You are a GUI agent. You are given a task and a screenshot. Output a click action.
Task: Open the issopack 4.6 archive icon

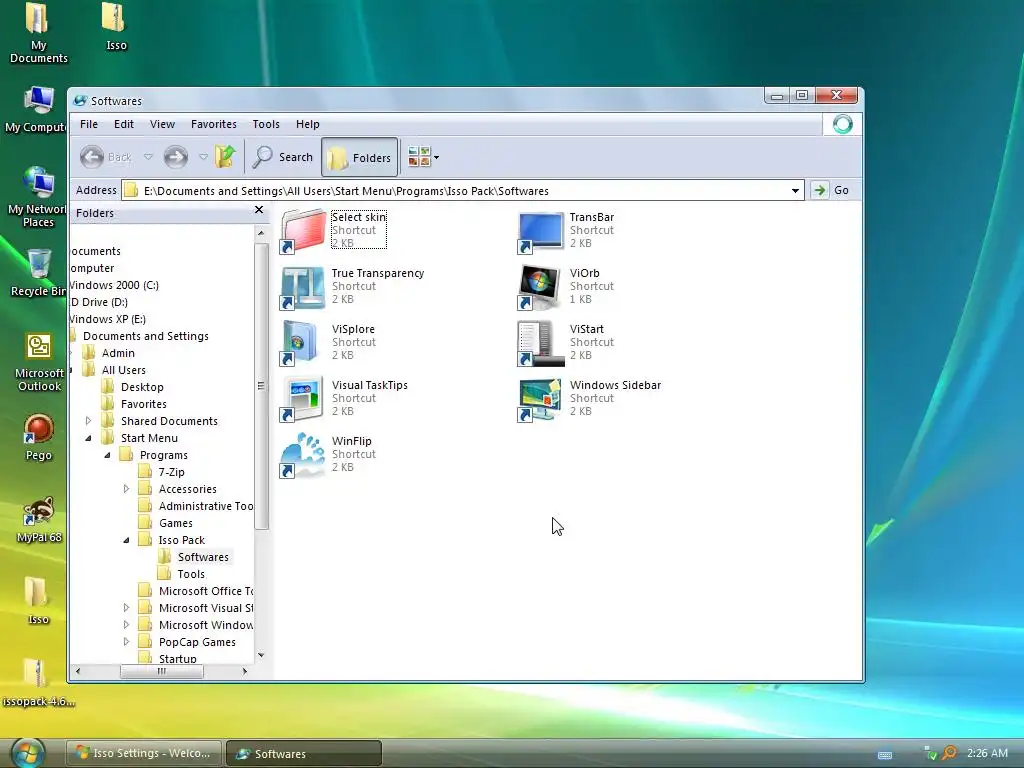click(38, 683)
